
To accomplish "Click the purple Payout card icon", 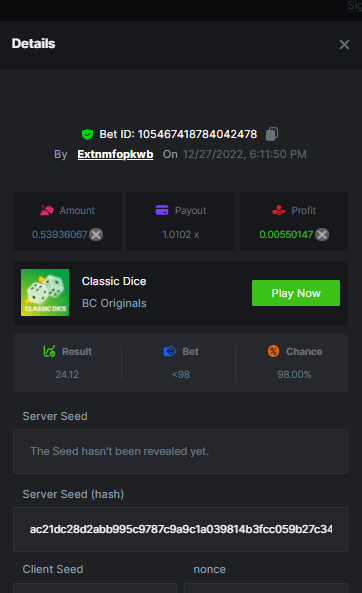I will pyautogui.click(x=162, y=210).
